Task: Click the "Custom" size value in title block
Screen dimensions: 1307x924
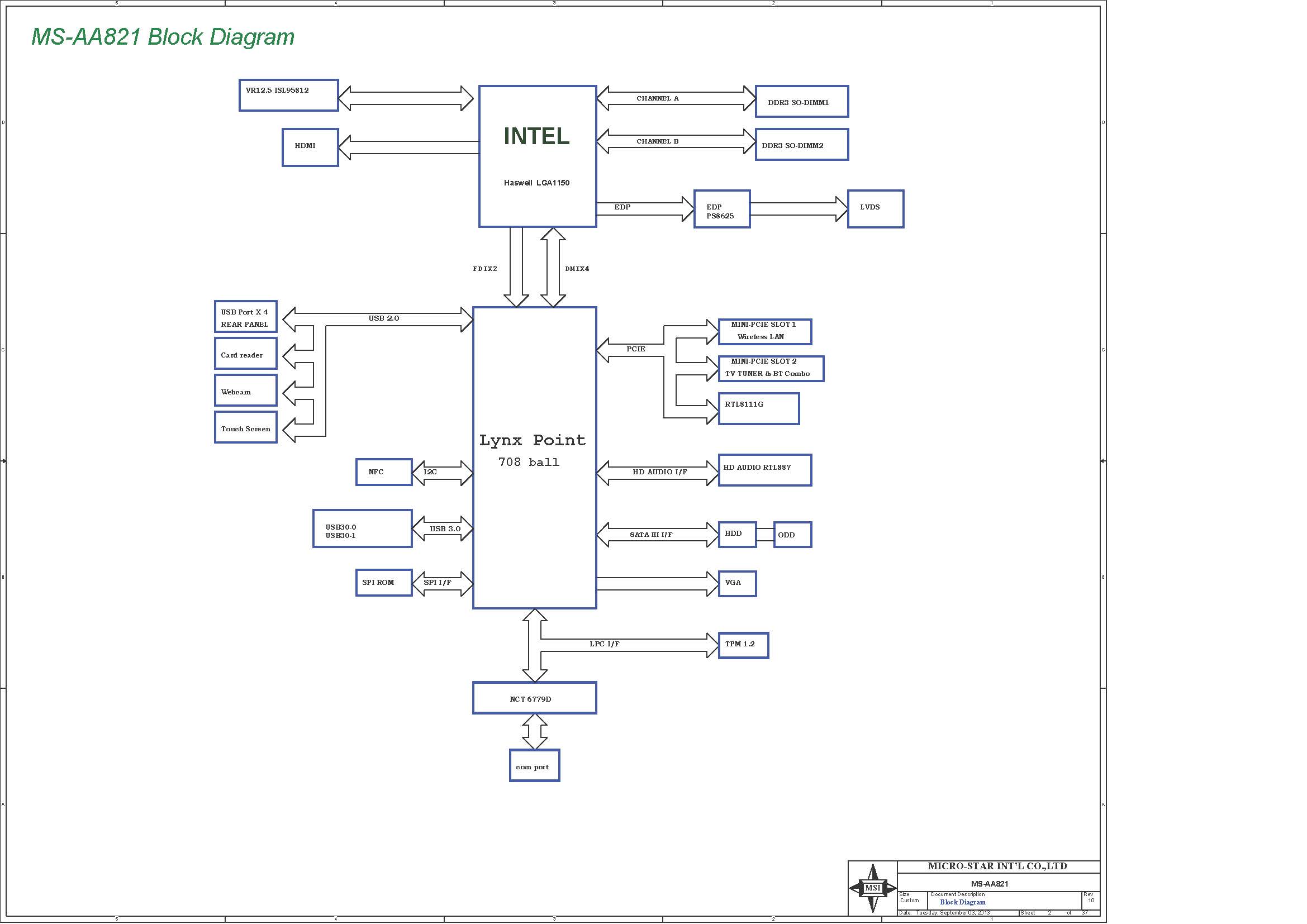Action: point(909,900)
